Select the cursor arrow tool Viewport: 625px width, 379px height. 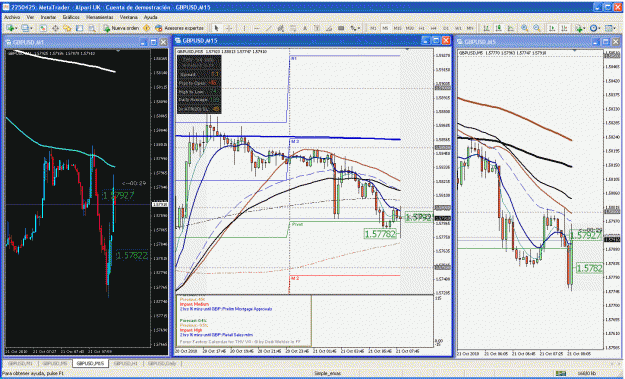pos(216,28)
